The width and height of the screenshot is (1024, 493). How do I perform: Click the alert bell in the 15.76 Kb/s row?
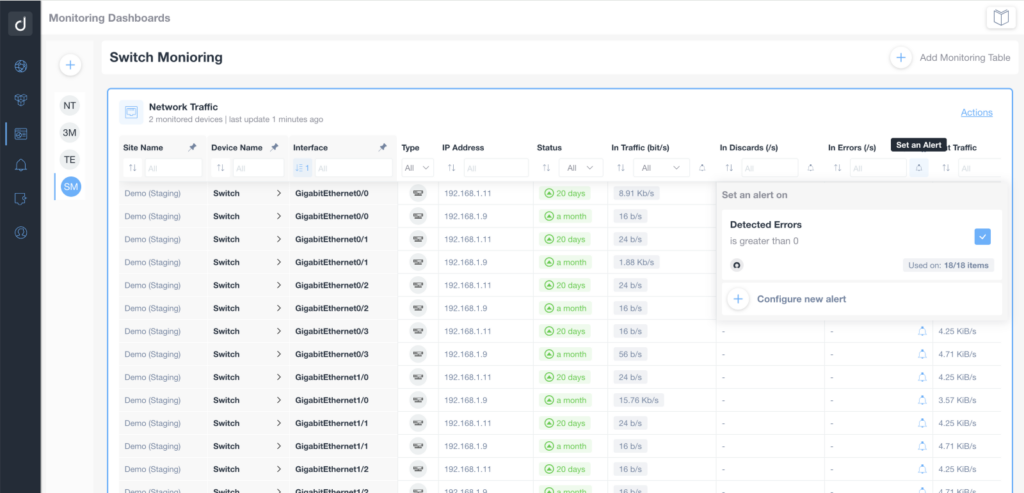[x=922, y=400]
